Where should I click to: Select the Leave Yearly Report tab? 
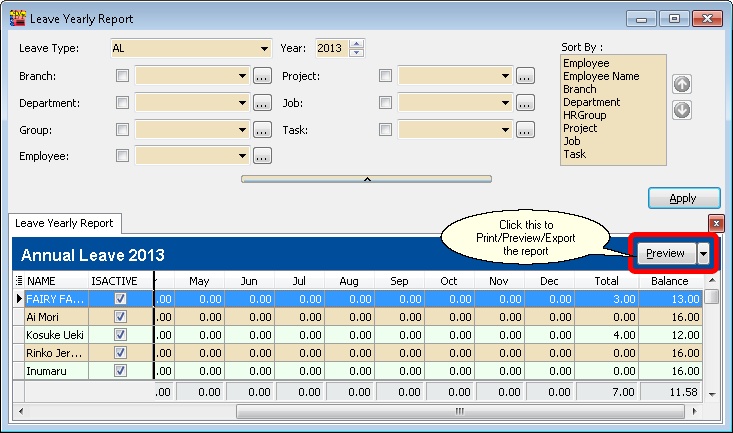point(64,223)
